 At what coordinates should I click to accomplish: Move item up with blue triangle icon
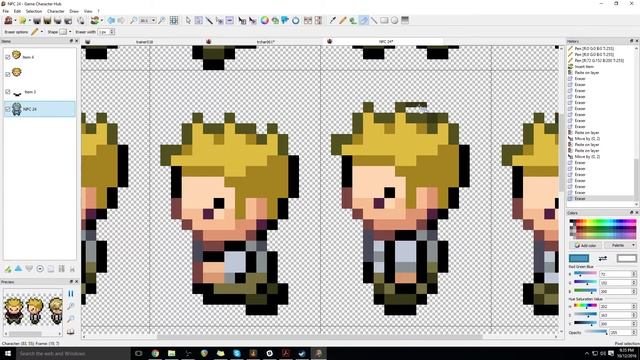tap(18, 269)
